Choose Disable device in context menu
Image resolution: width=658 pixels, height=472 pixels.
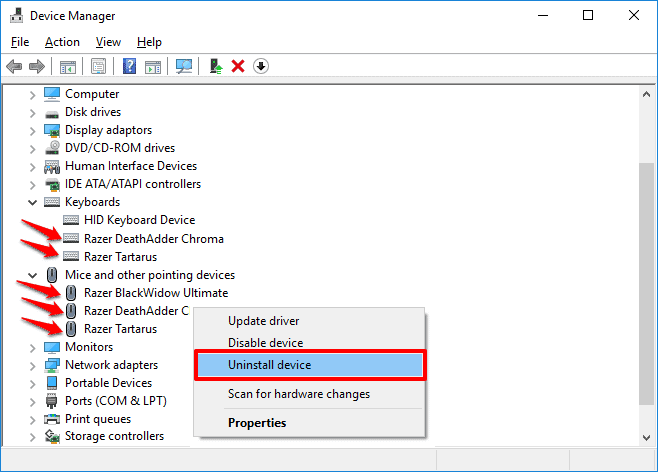click(x=310, y=343)
